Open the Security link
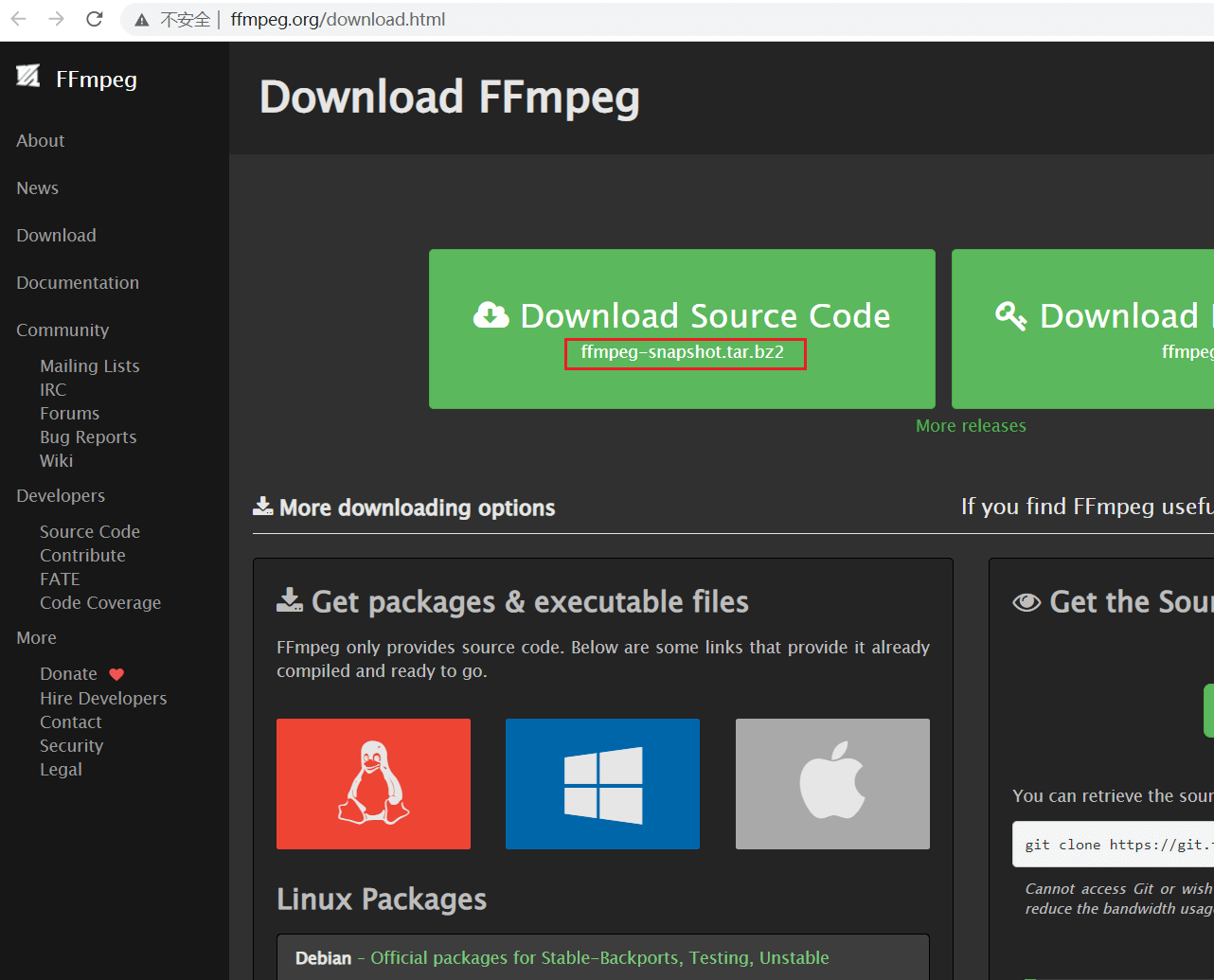The height and width of the screenshot is (980, 1214). coord(71,746)
